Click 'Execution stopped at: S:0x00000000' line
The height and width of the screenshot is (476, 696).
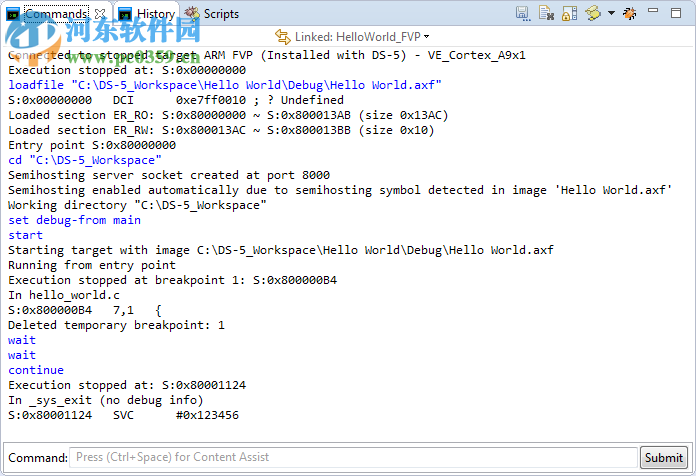click(127, 70)
